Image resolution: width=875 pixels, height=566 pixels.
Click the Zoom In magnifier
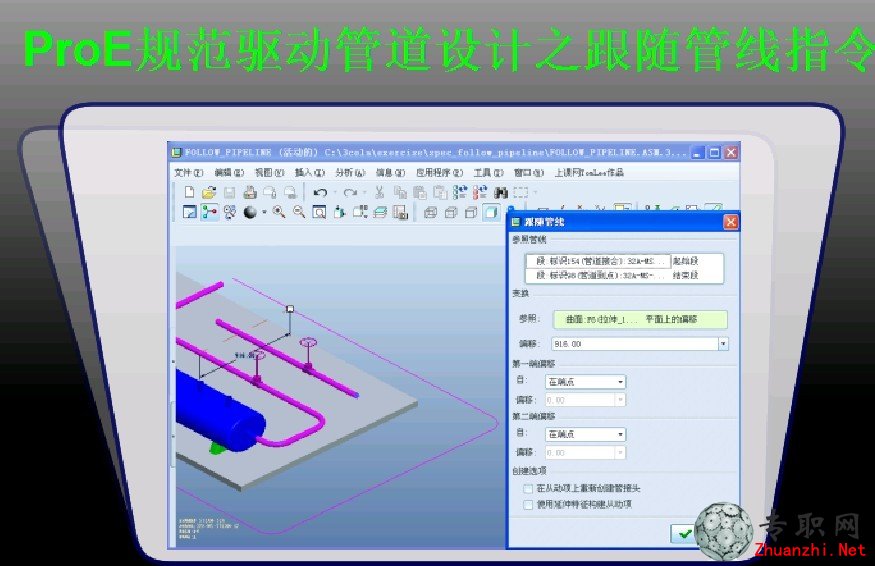[279, 212]
